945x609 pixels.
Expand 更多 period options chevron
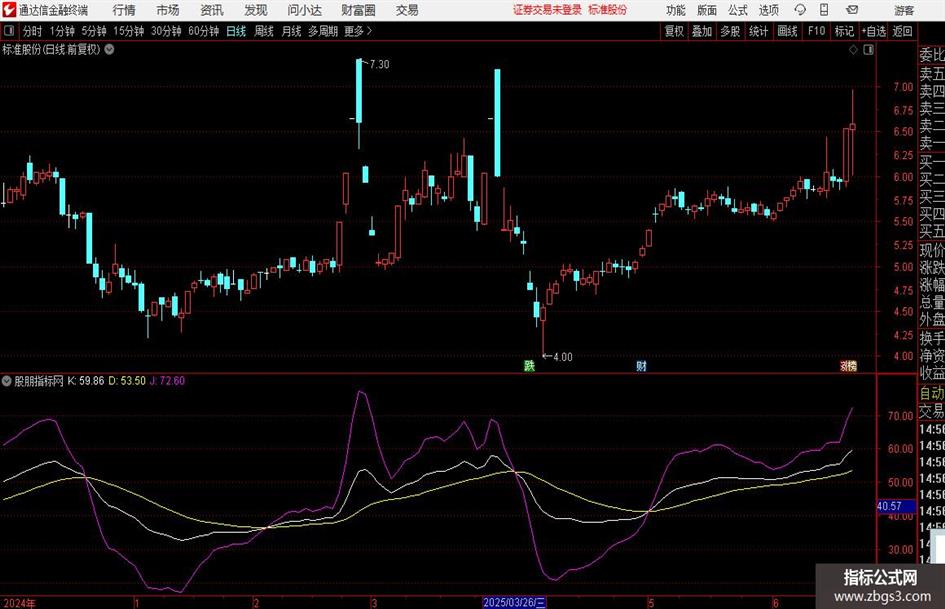[369, 31]
